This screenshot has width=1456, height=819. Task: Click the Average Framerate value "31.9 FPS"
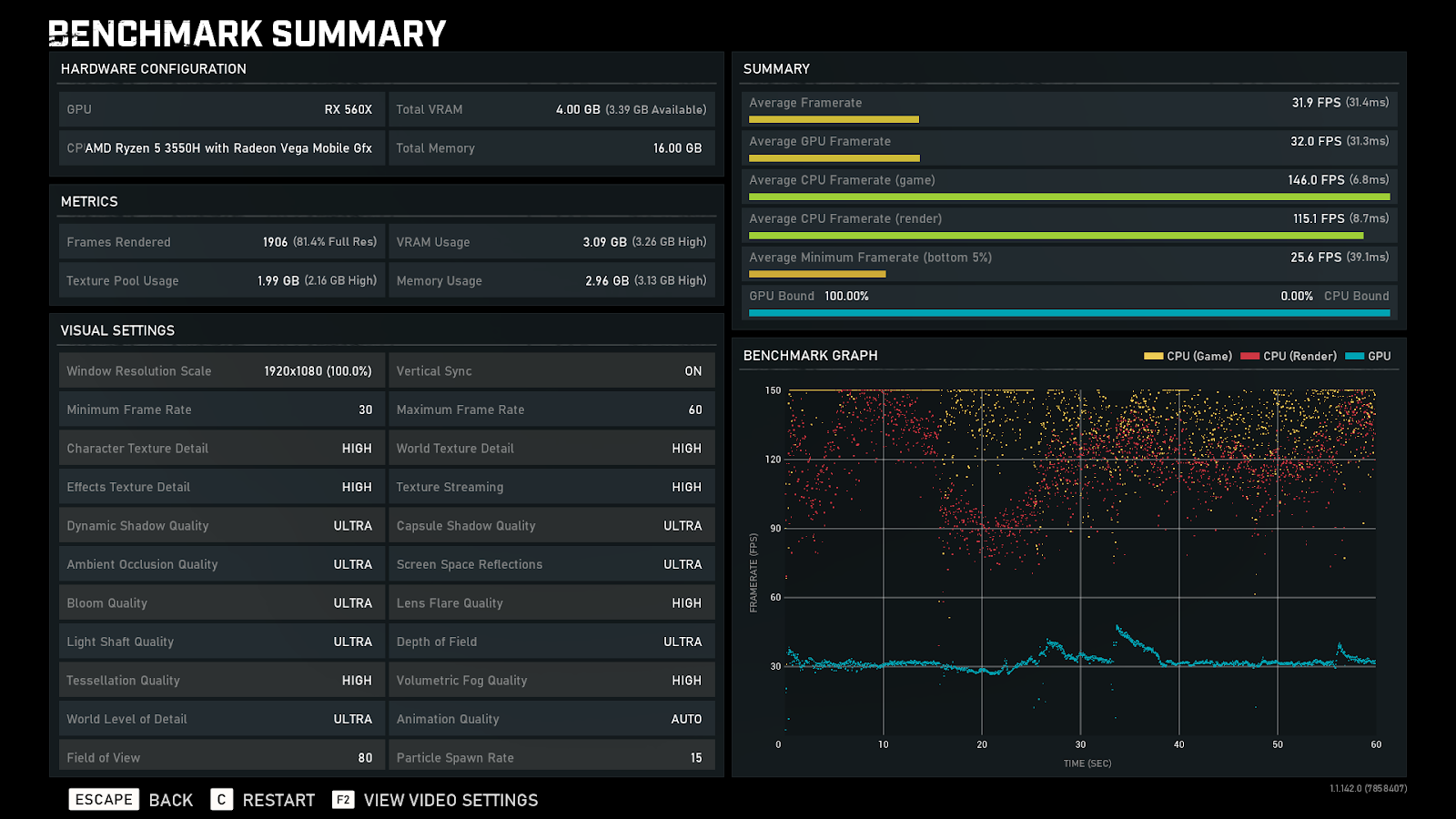click(1316, 103)
